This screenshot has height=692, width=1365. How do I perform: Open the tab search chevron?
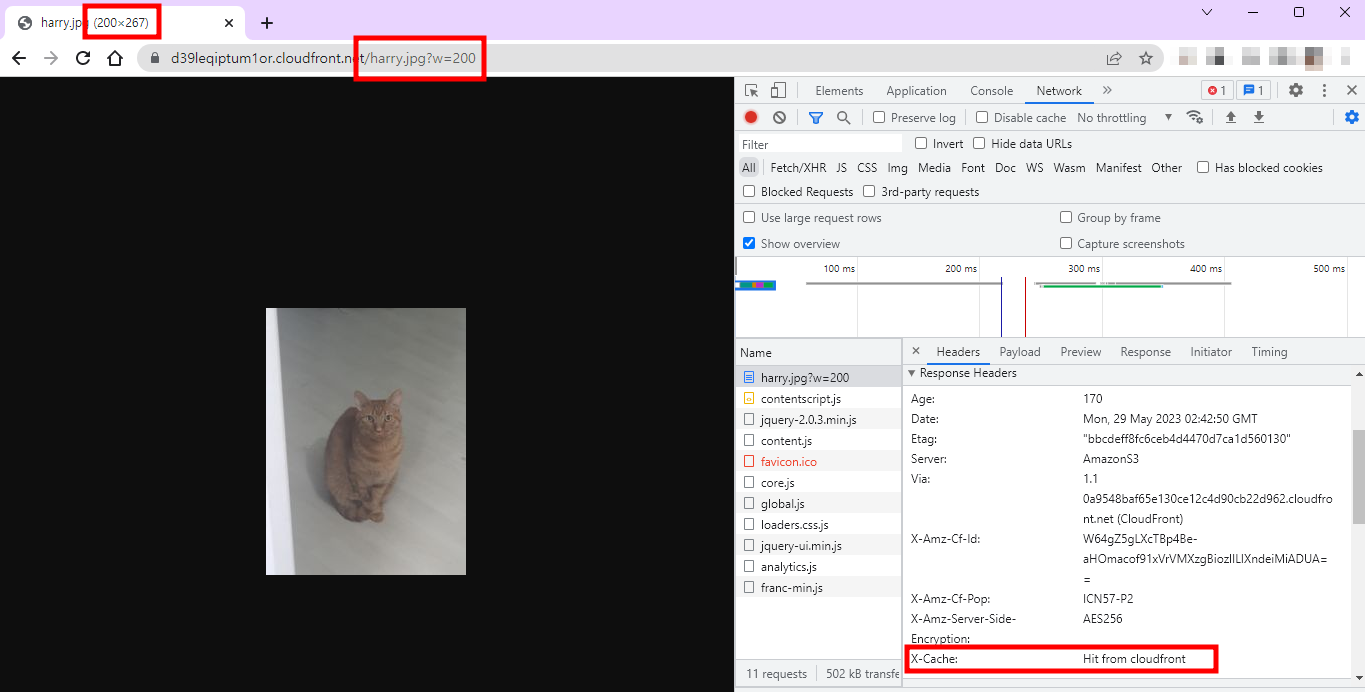[x=1207, y=12]
